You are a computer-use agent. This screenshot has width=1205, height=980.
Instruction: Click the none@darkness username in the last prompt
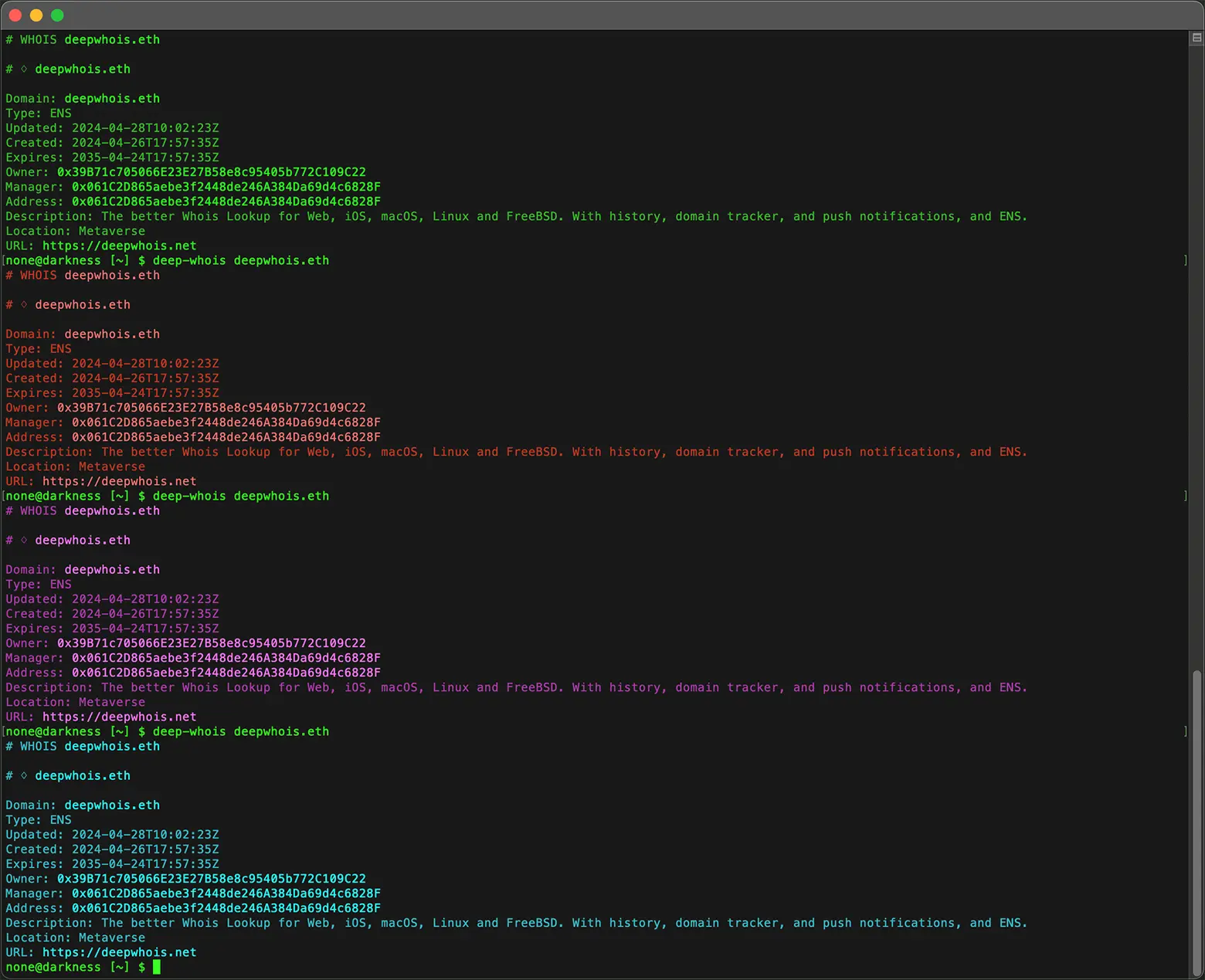coord(53,967)
